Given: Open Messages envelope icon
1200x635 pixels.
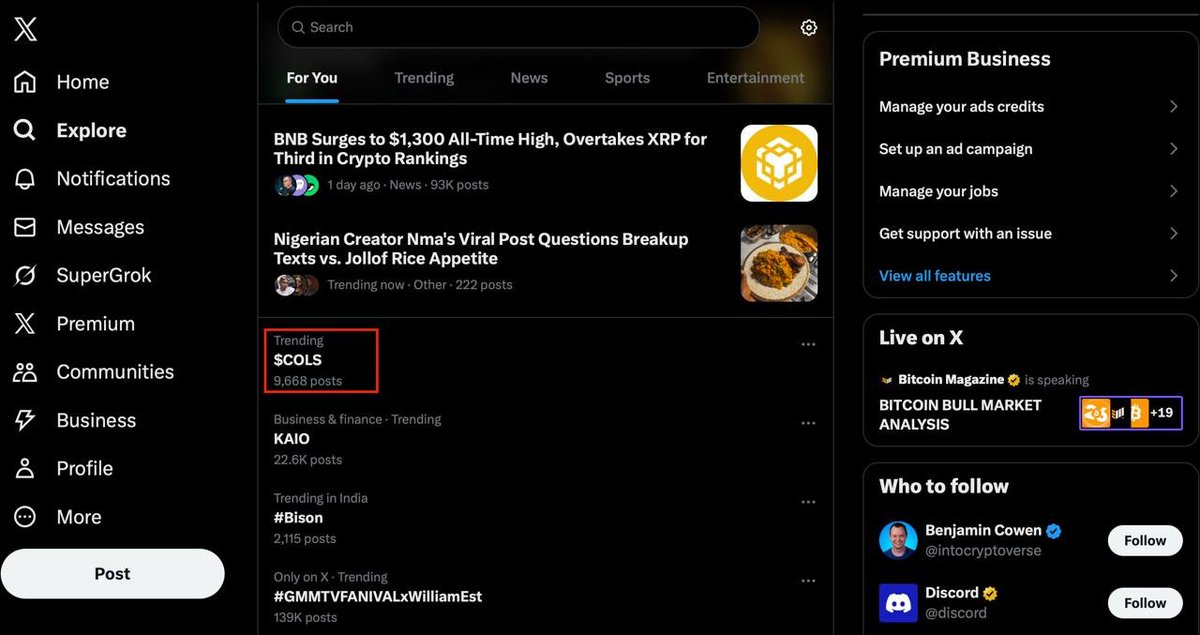Looking at the screenshot, I should (x=25, y=227).
